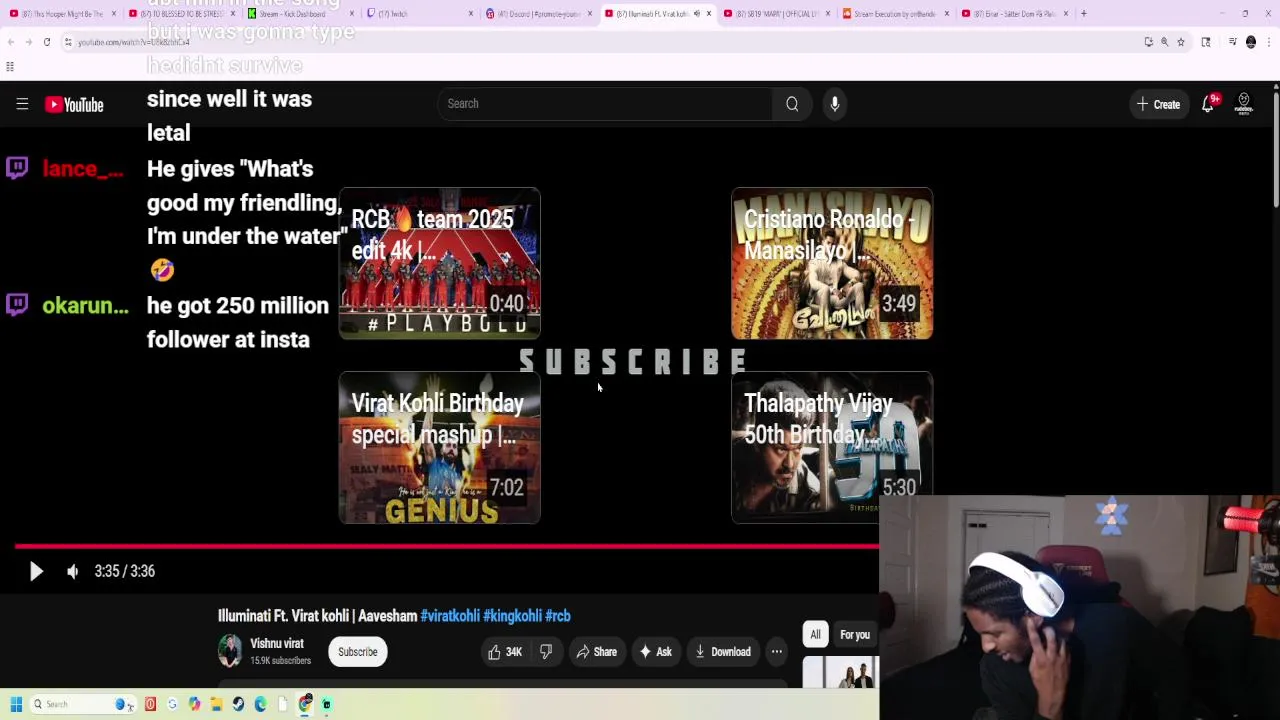The height and width of the screenshot is (720, 1280).
Task: Click okarun username in chat overlay
Action: click(85, 306)
